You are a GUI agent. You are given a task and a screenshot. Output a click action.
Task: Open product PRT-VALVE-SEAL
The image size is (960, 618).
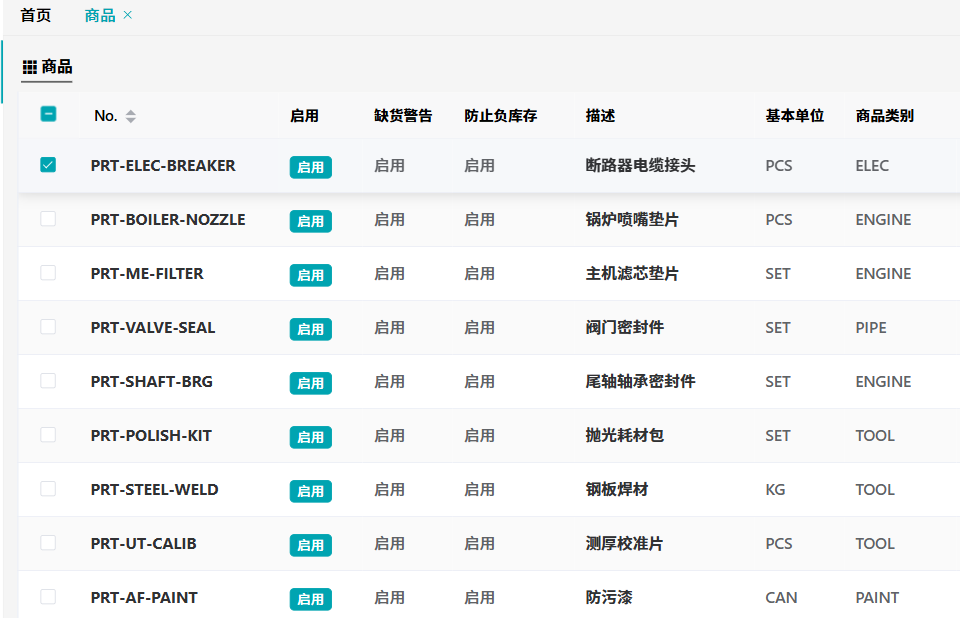[x=152, y=328]
